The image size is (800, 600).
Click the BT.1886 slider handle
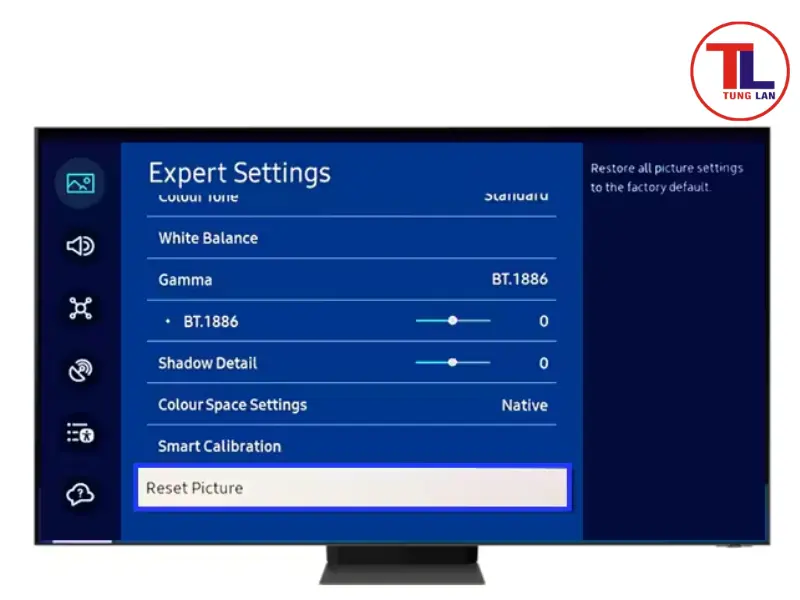(453, 321)
